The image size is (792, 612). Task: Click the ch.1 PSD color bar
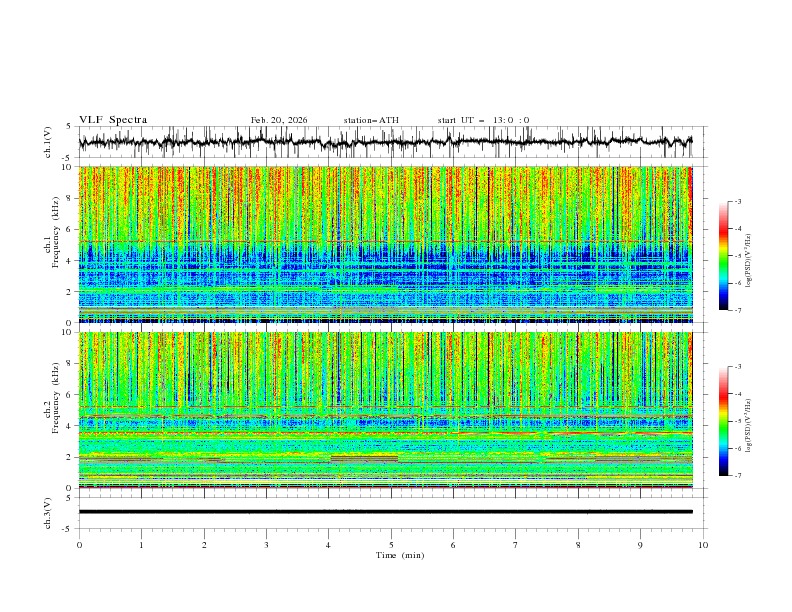(724, 256)
